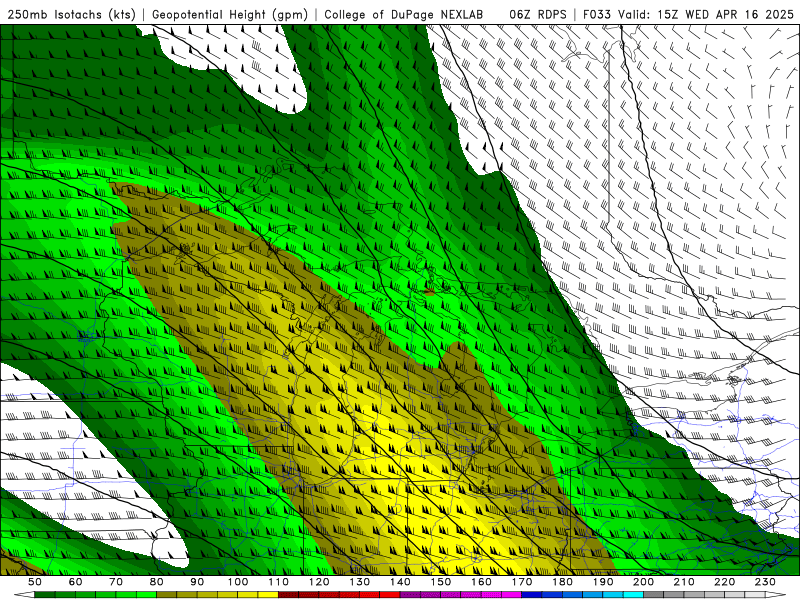The image size is (800, 600).
Task: Click the "250mb Isotachs (kts)" title text
Action: tap(71, 14)
